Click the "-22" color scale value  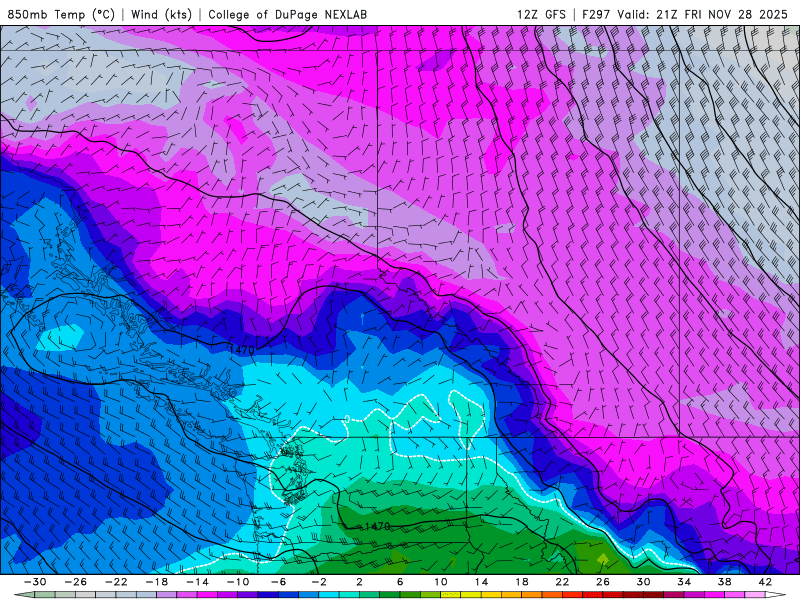click(116, 582)
